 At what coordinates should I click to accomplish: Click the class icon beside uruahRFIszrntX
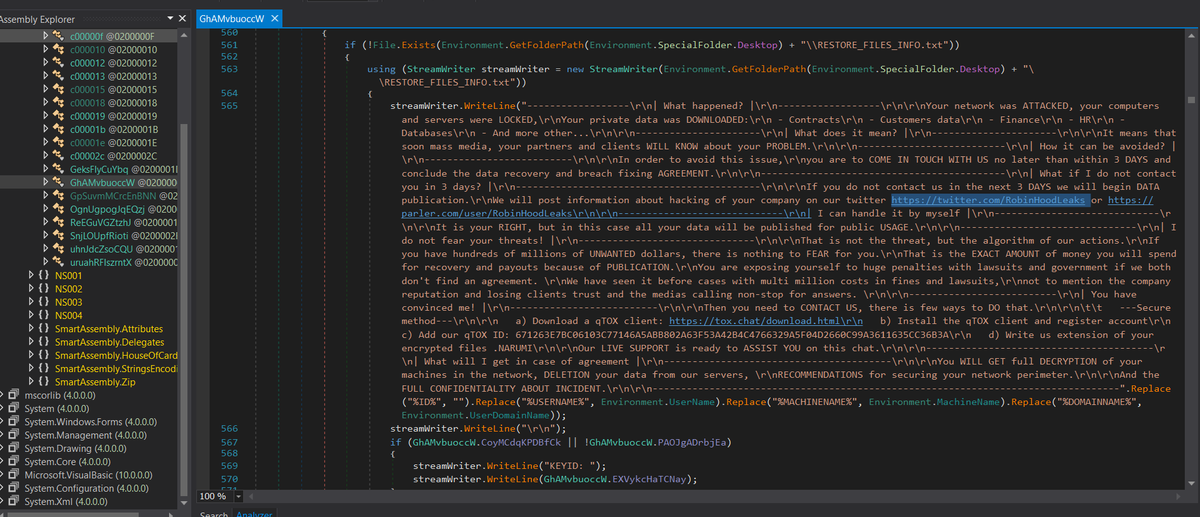pos(58,261)
